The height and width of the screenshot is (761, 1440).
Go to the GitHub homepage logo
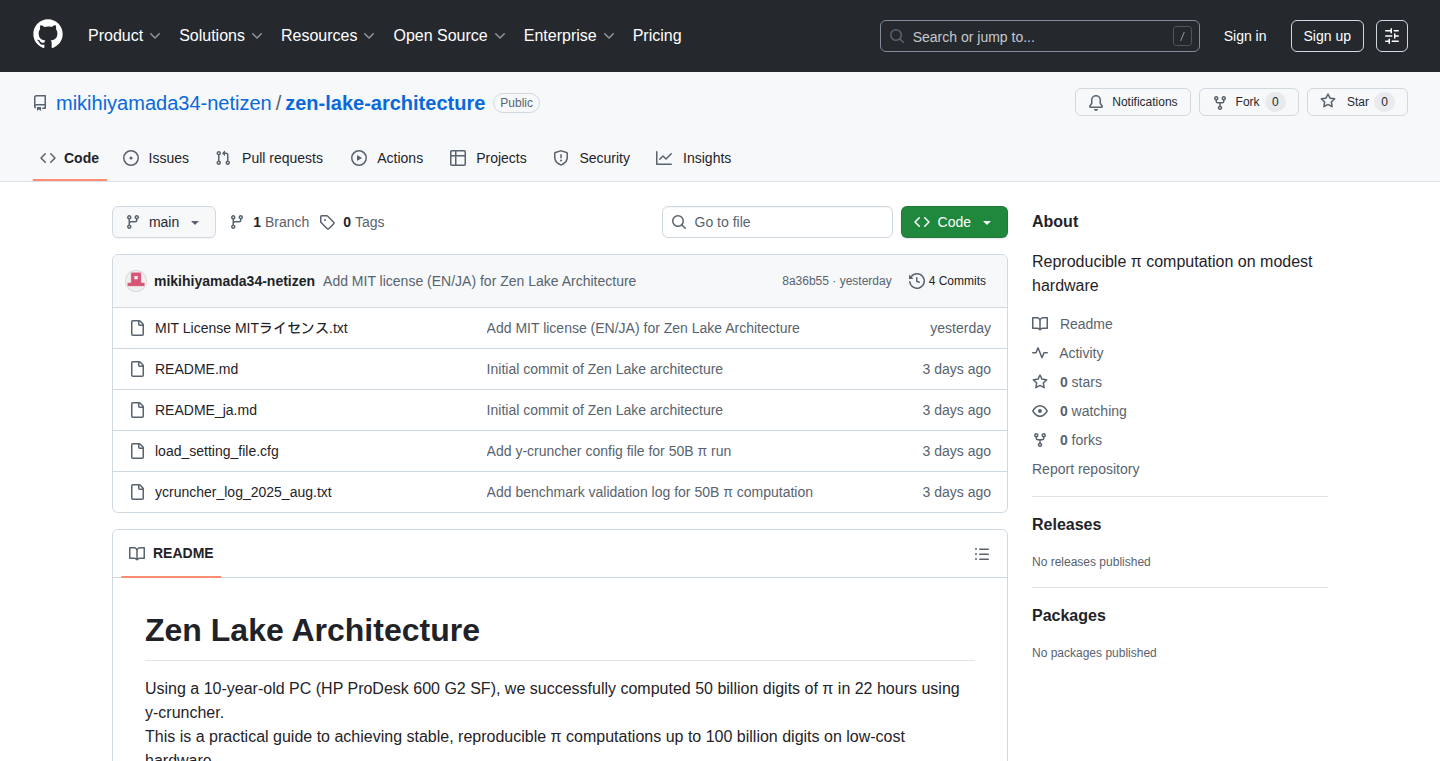48,35
